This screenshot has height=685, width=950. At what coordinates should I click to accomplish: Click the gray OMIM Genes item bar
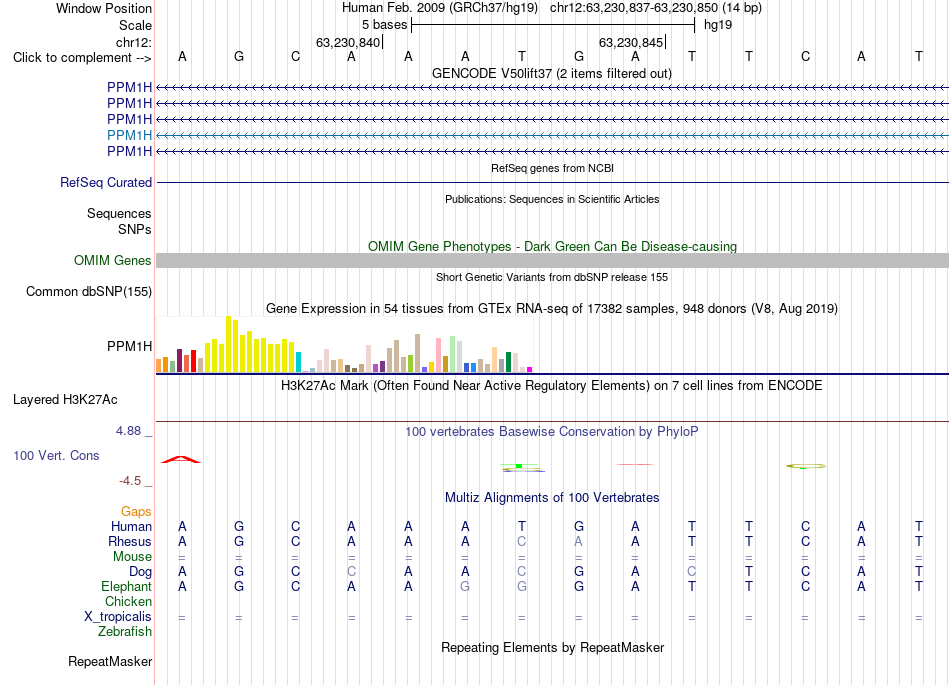coord(552,260)
